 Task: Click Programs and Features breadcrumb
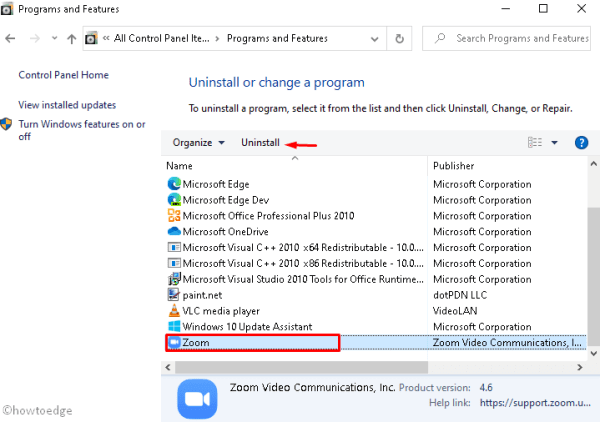tap(277, 38)
